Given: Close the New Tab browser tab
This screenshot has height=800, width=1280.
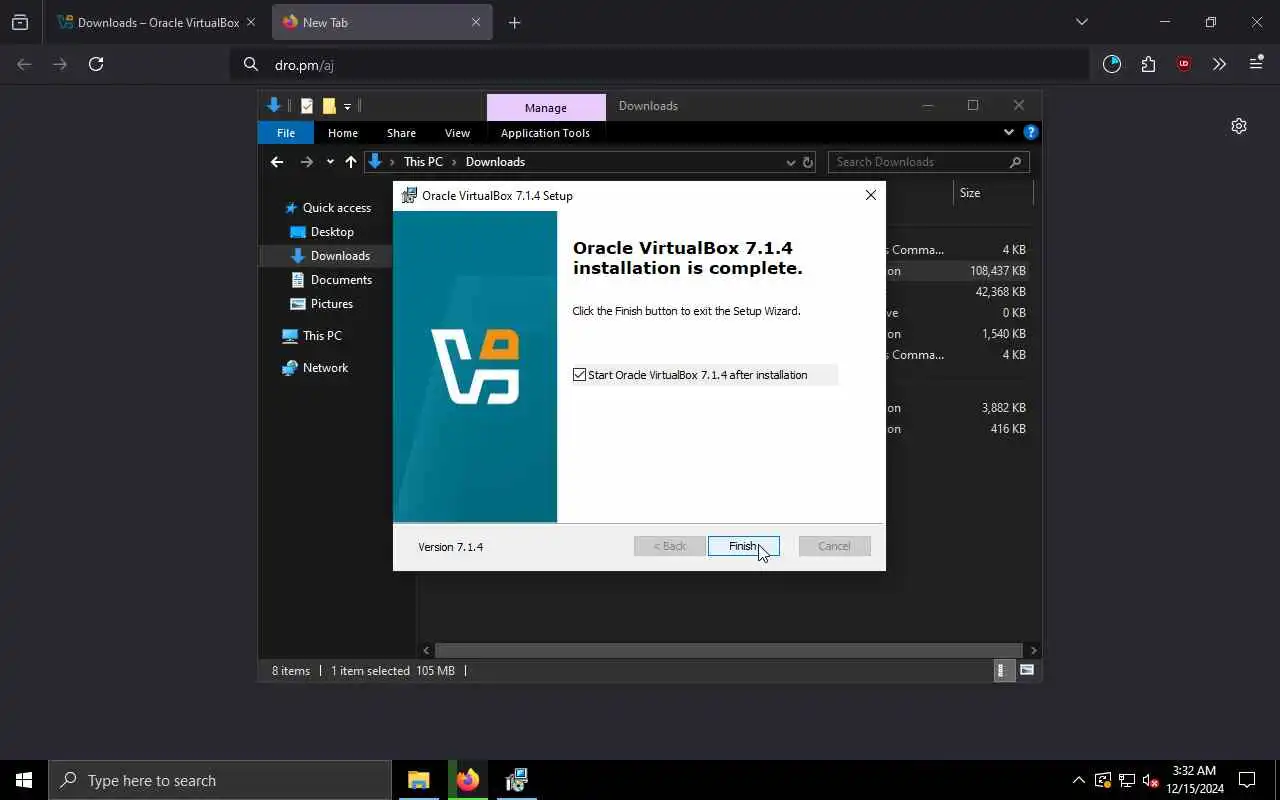Looking at the screenshot, I should (x=476, y=22).
